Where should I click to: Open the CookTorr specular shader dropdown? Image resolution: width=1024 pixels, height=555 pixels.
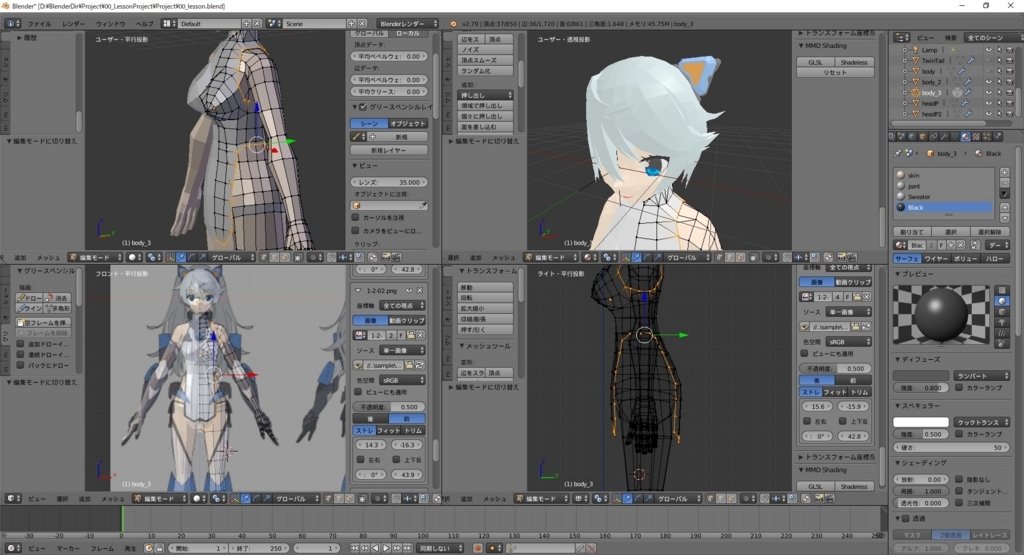(982, 422)
